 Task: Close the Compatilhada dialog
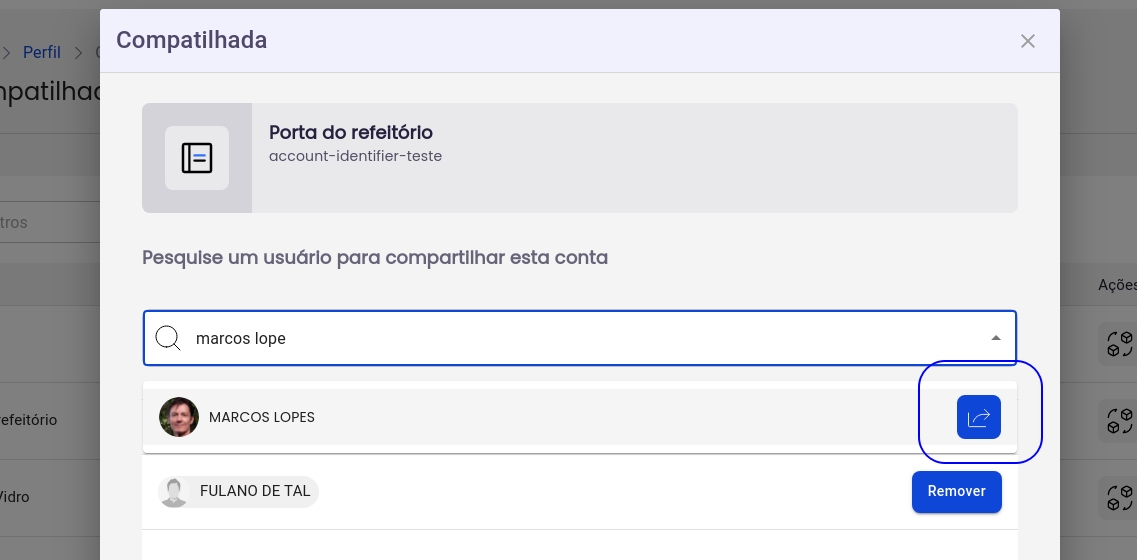(1028, 41)
